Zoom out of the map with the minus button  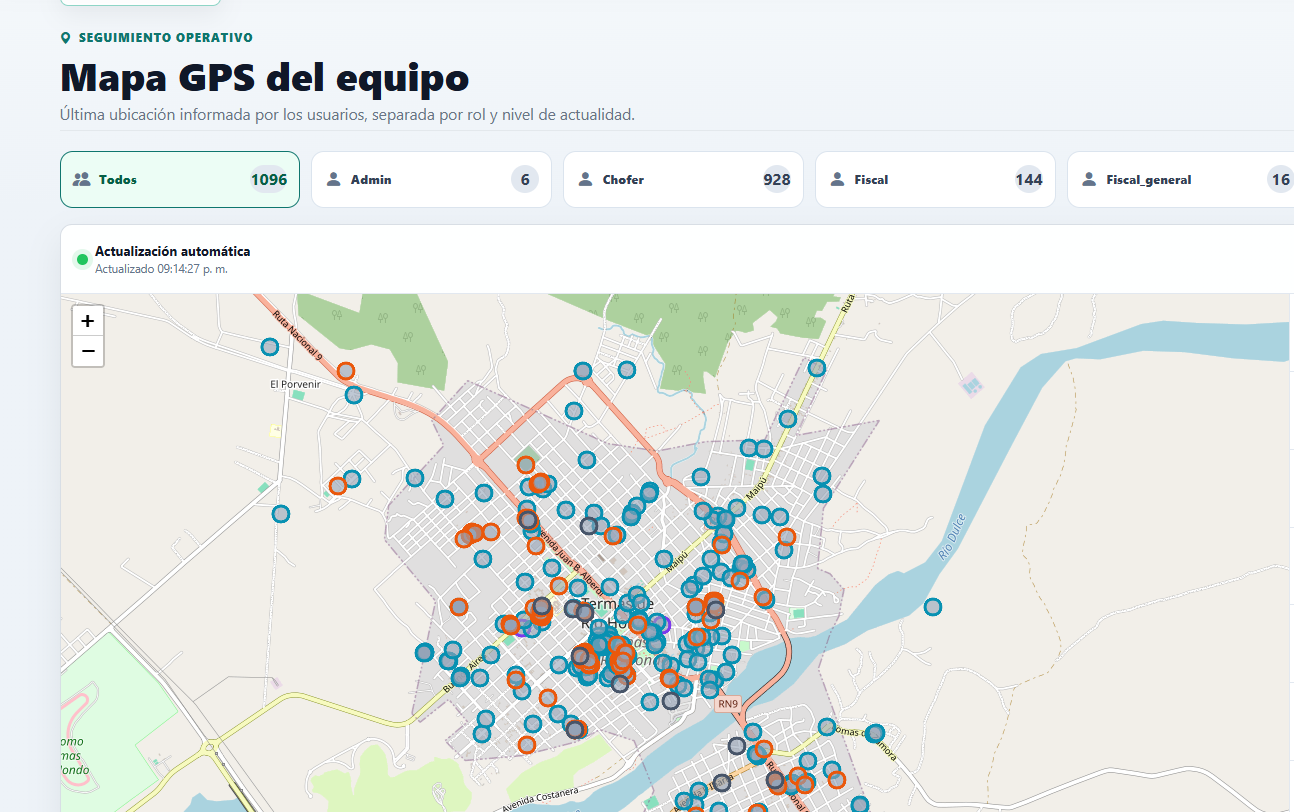tap(88, 351)
